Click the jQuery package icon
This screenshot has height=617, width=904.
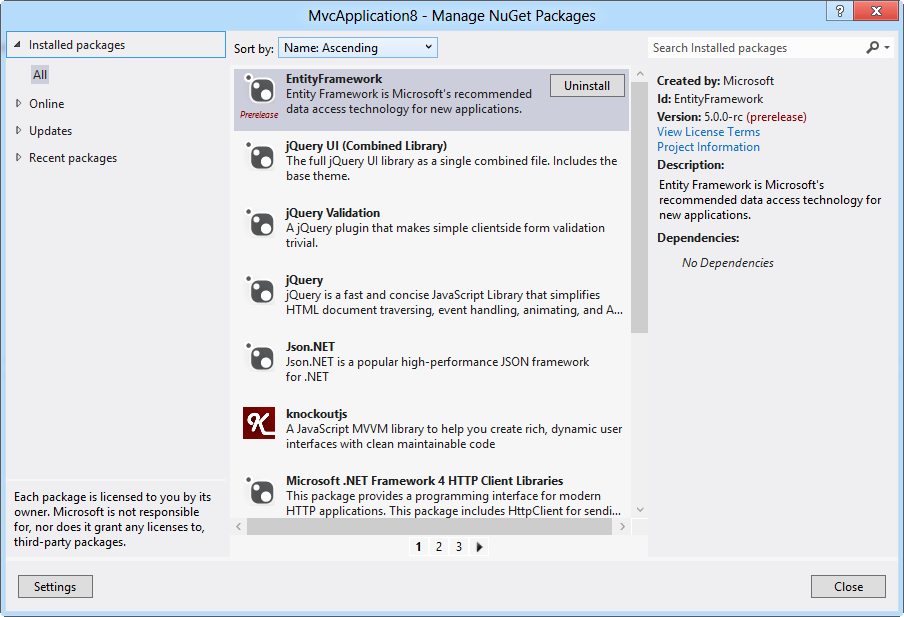259,290
